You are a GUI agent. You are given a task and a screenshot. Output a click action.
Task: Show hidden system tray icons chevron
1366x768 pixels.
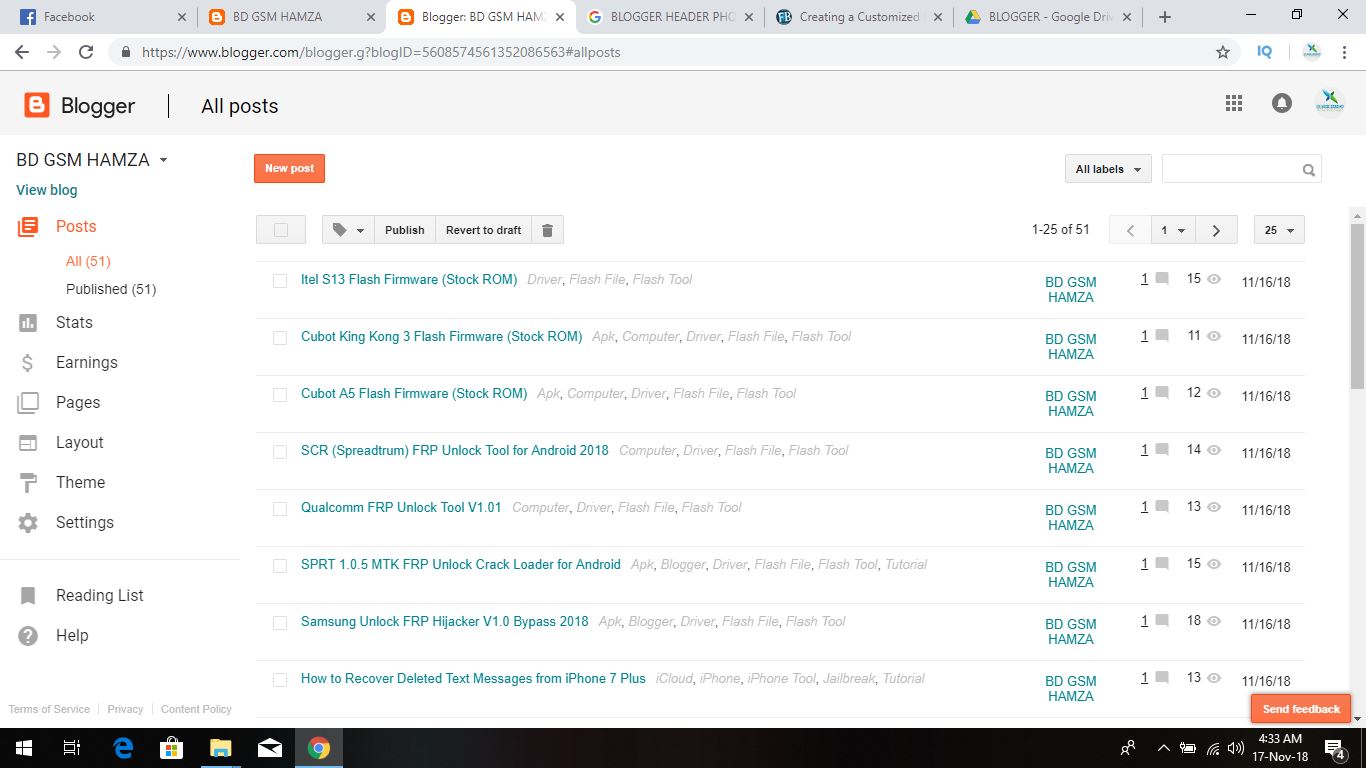click(1163, 748)
